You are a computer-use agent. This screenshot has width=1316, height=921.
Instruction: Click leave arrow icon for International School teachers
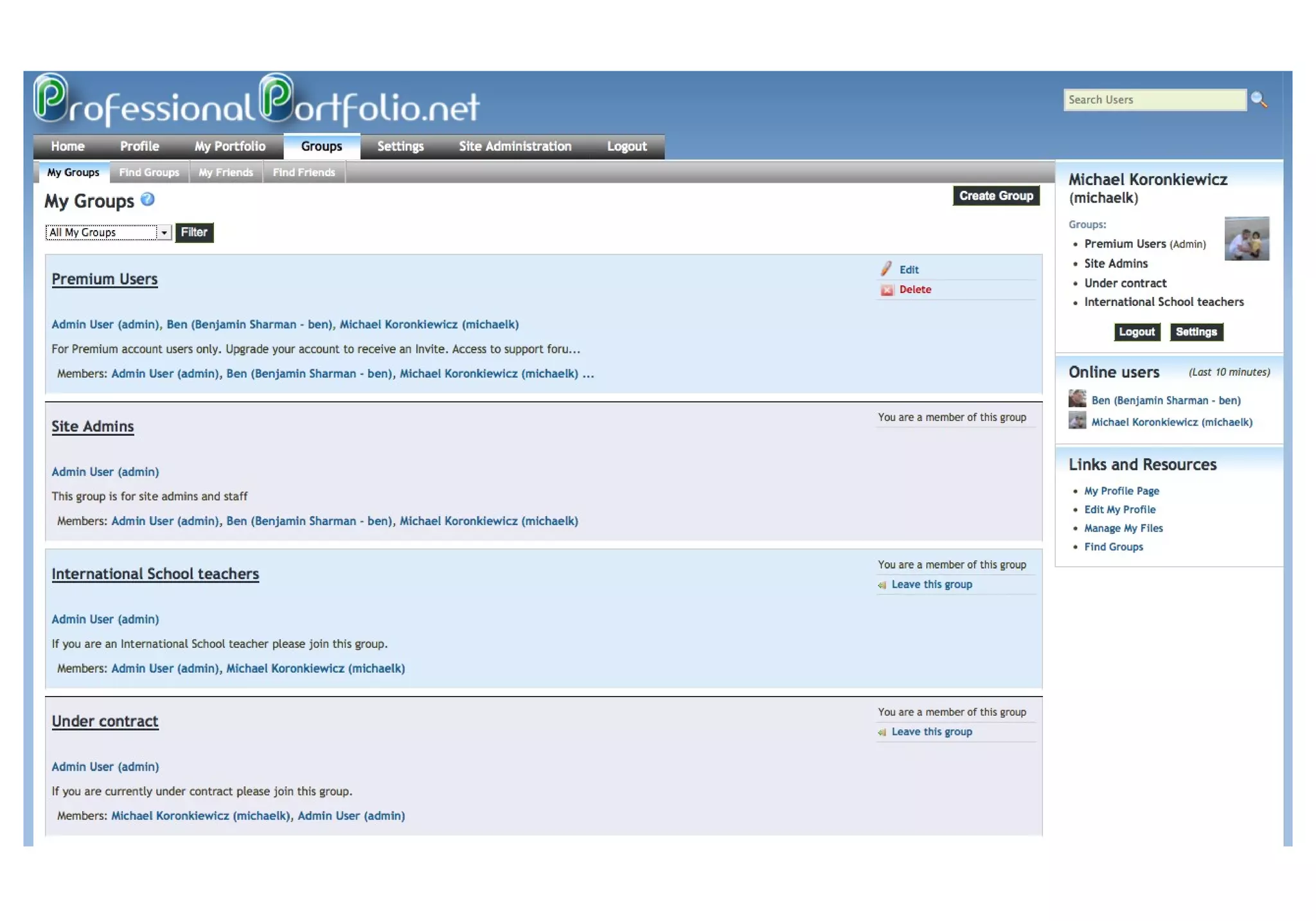pyautogui.click(x=882, y=585)
